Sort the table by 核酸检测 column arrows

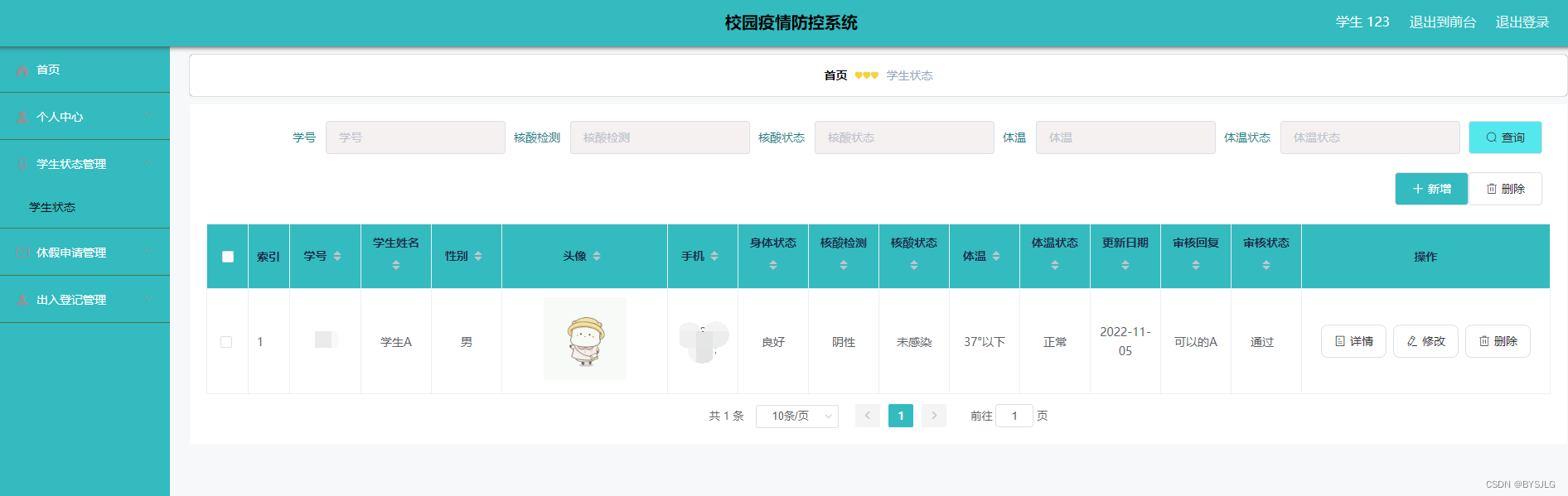844,265
